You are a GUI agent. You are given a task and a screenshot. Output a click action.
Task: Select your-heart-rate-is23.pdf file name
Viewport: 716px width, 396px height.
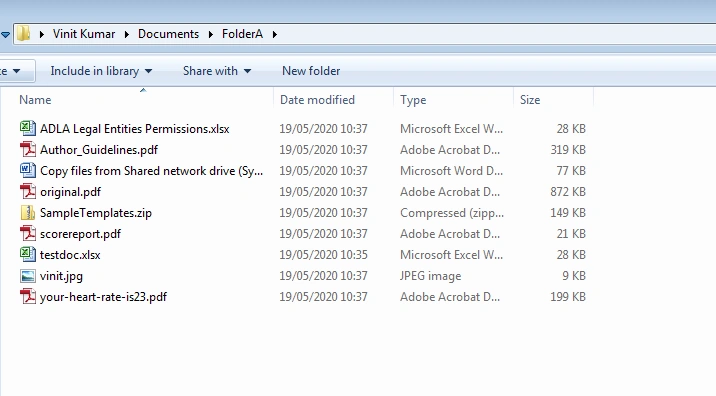(104, 297)
